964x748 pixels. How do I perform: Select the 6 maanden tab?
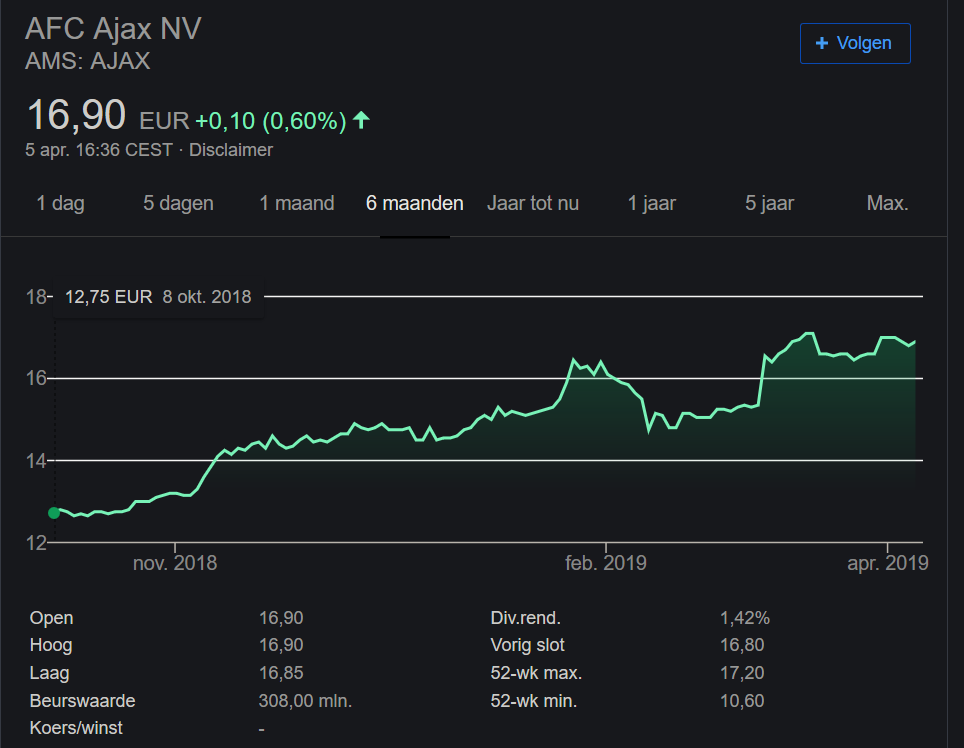414,203
